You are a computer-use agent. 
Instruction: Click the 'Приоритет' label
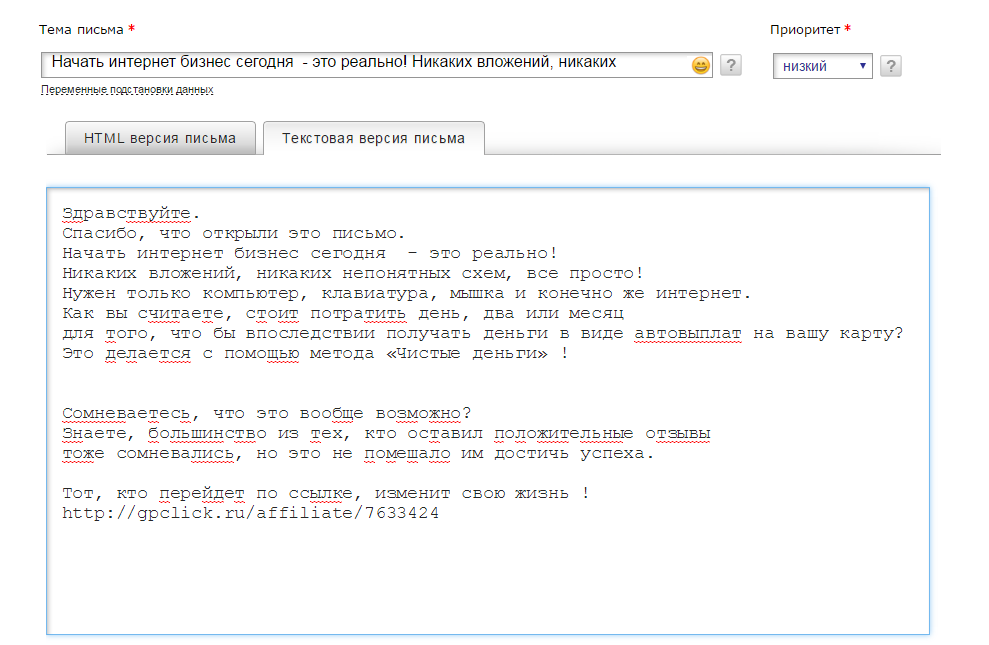(805, 30)
